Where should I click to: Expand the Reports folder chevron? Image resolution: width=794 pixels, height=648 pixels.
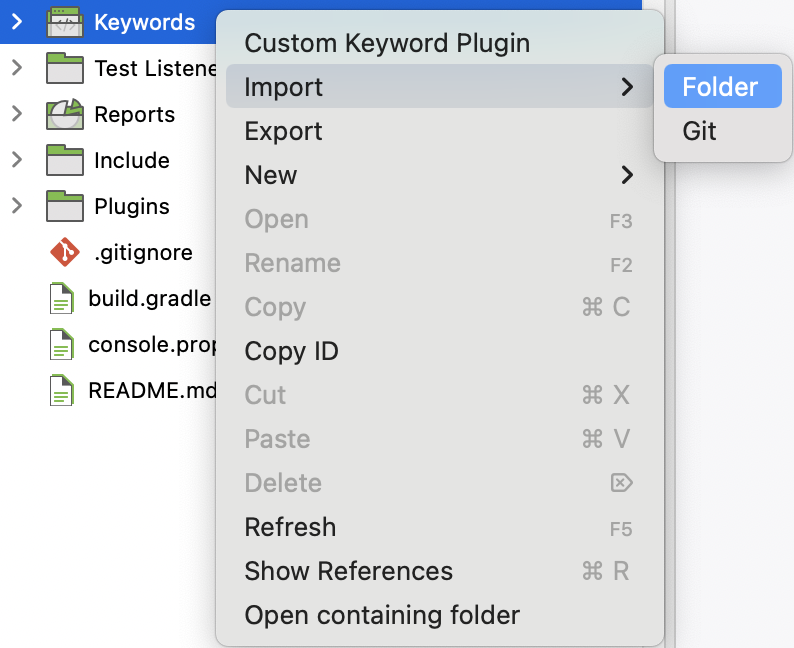coord(17,114)
